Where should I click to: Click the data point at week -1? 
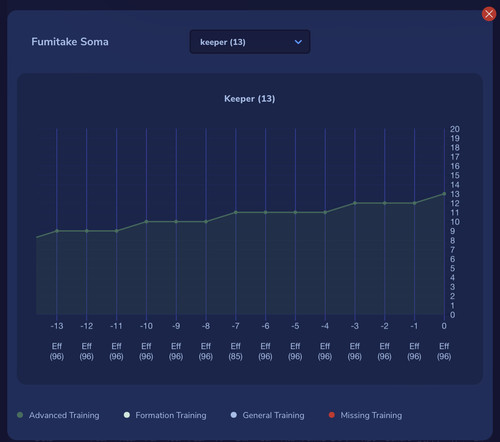414,203
